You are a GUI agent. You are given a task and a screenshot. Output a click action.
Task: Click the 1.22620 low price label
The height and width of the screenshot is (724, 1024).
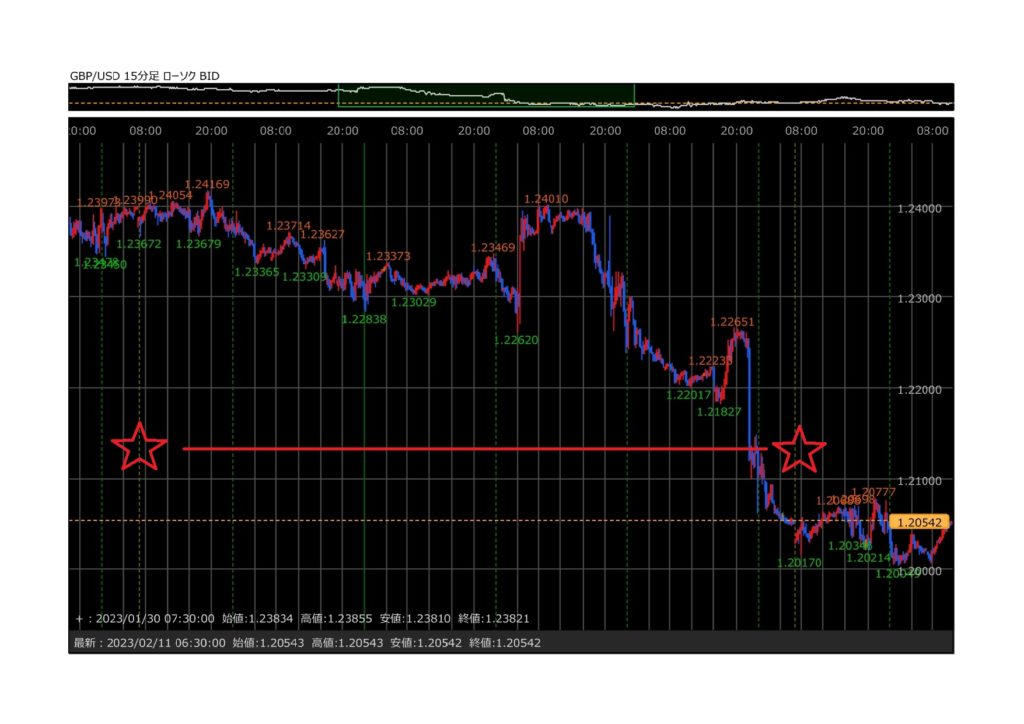click(x=516, y=340)
